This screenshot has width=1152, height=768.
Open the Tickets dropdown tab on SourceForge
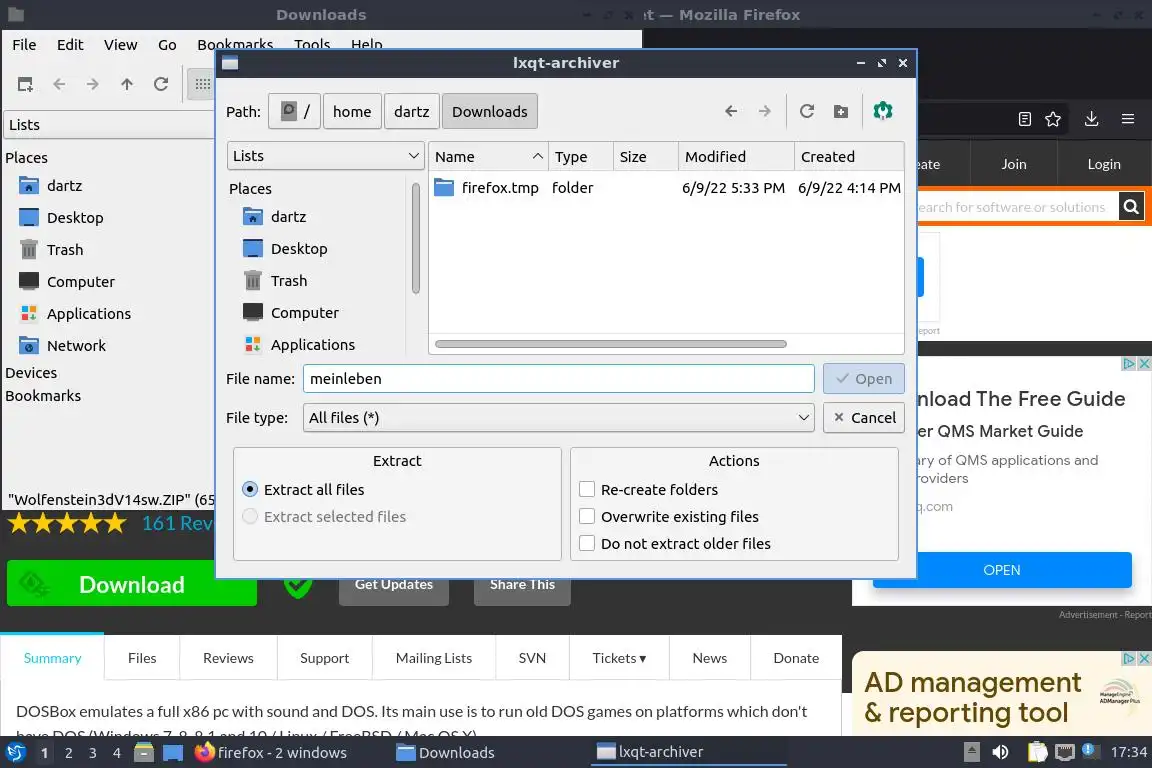[x=619, y=658]
